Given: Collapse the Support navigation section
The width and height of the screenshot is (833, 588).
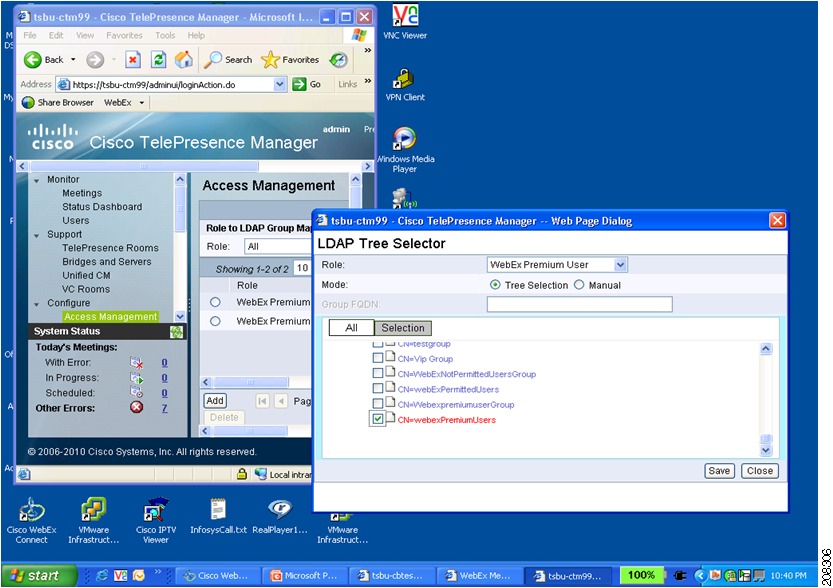Looking at the screenshot, I should (37, 235).
